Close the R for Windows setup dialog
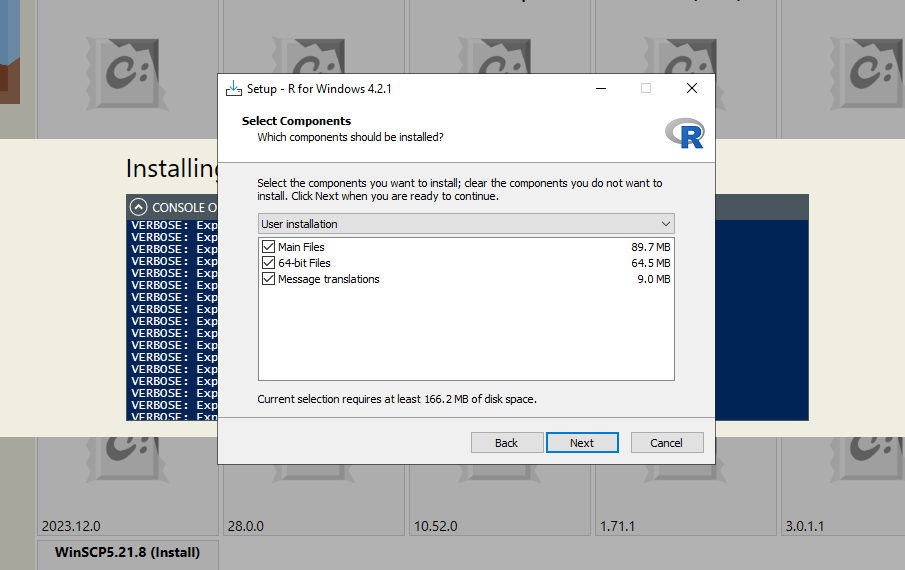The width and height of the screenshot is (905, 570). (691, 88)
